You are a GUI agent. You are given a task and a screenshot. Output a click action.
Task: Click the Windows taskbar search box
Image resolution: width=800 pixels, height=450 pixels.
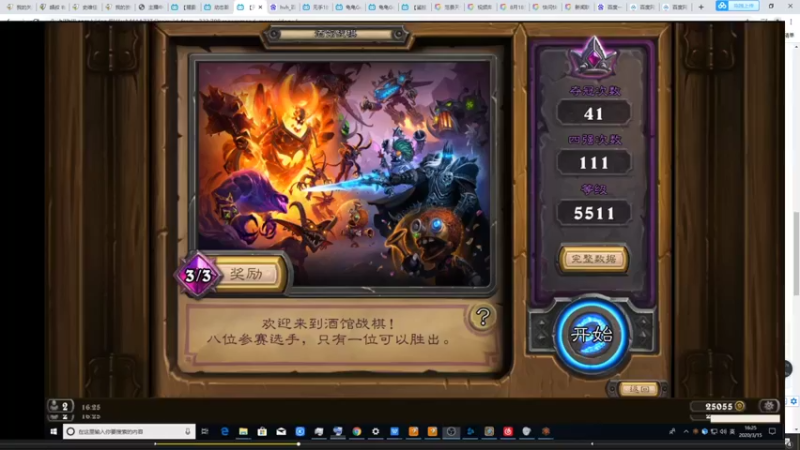129,432
